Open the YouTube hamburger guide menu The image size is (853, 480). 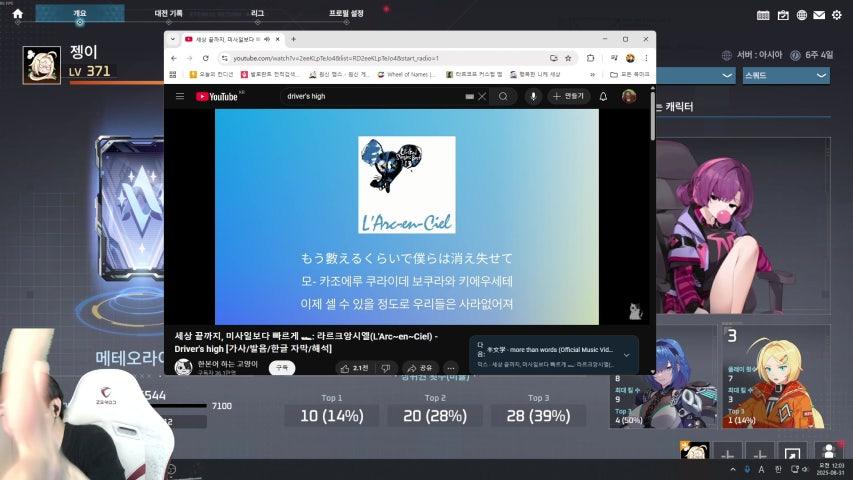click(x=180, y=96)
